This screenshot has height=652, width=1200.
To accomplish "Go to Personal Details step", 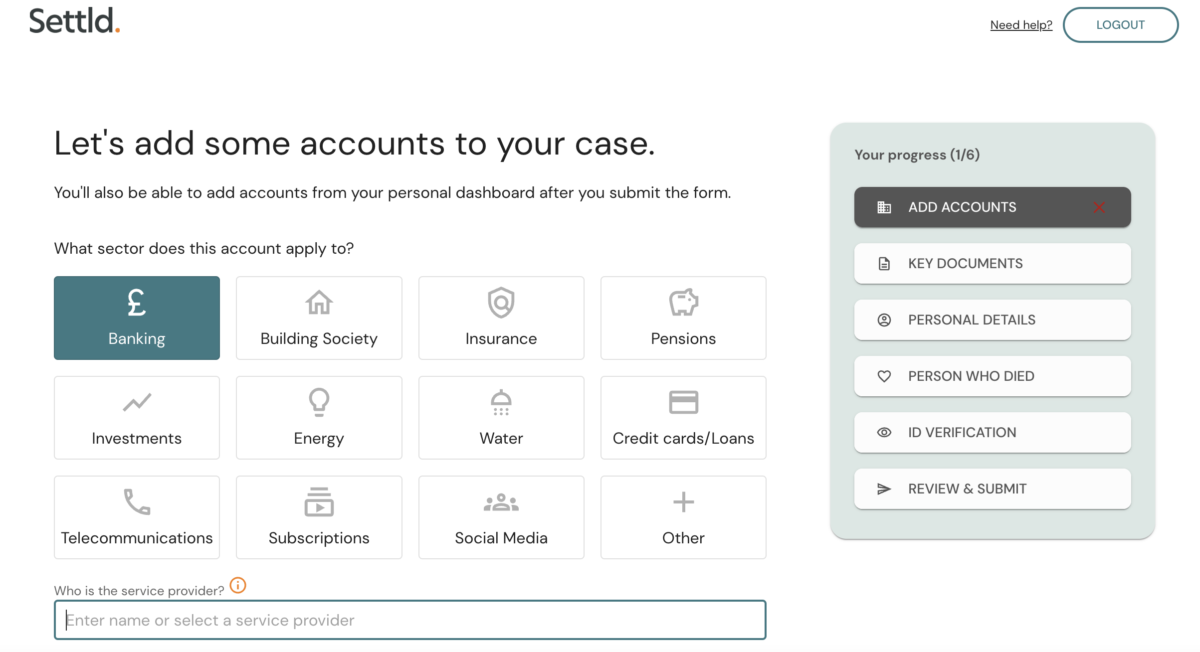I will click(992, 320).
